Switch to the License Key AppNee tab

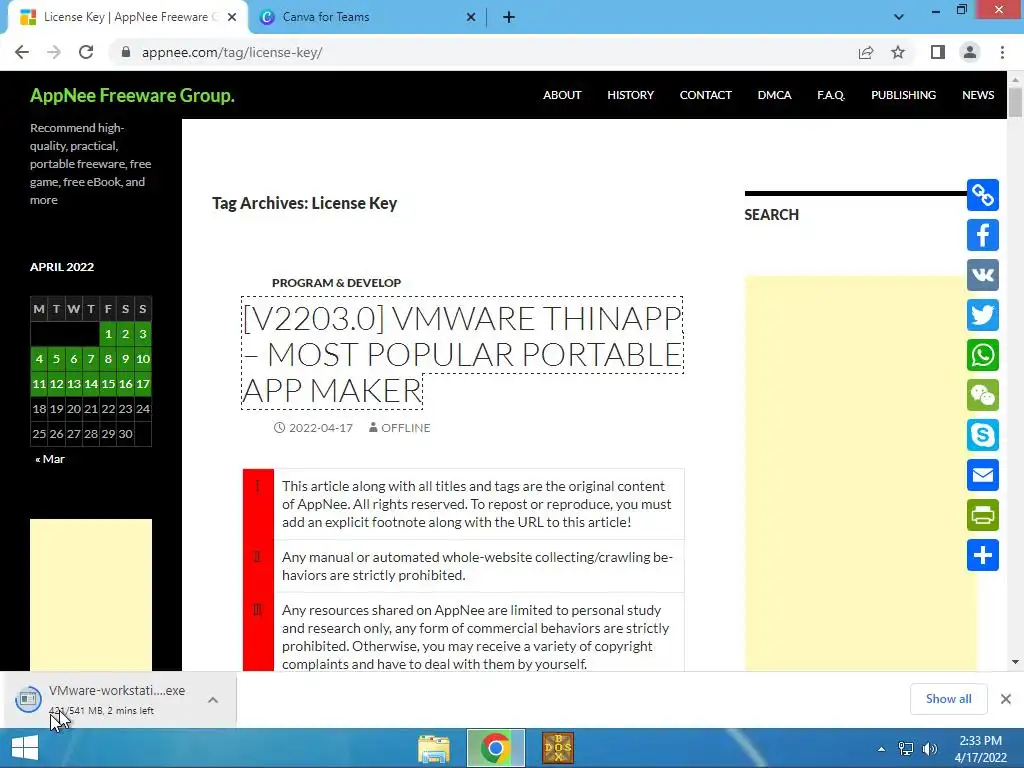[126, 17]
